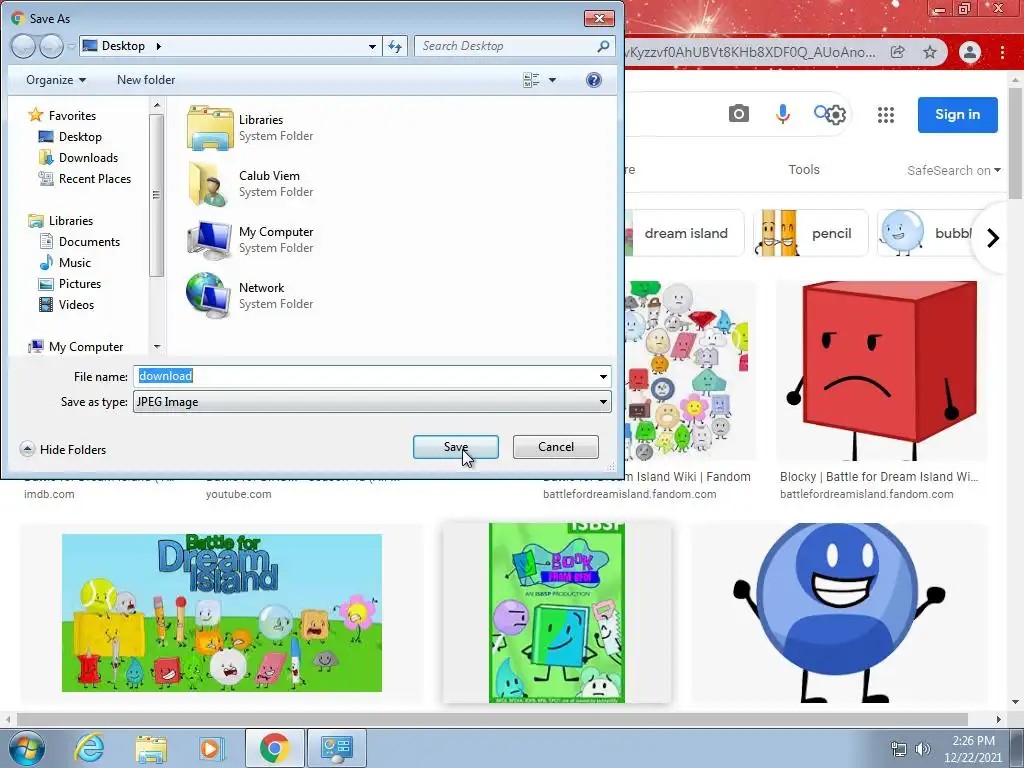Click the Save button

tap(456, 447)
